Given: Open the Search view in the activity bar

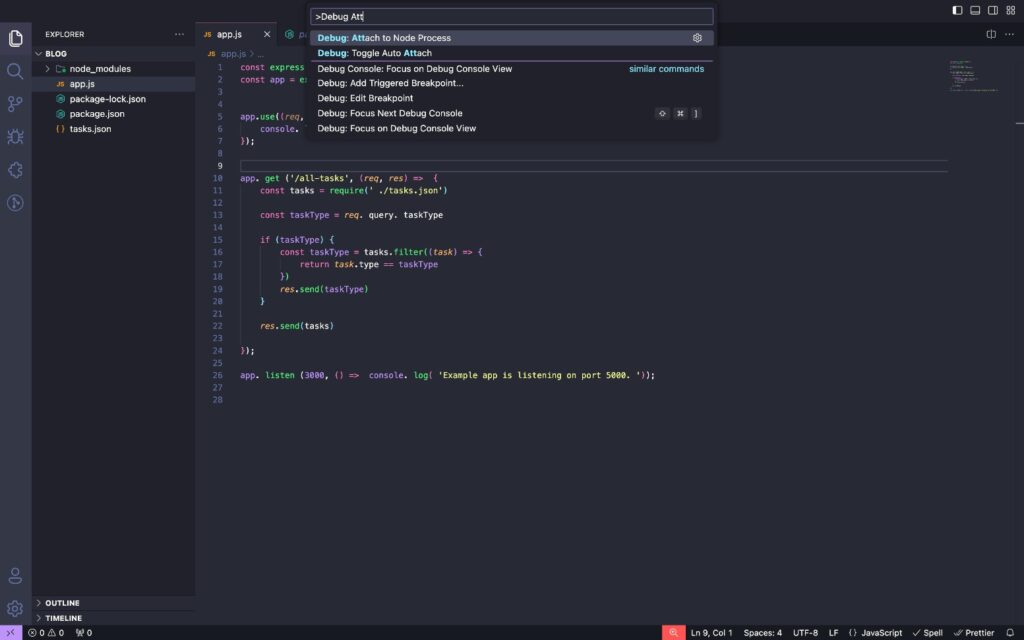Looking at the screenshot, I should [15, 71].
